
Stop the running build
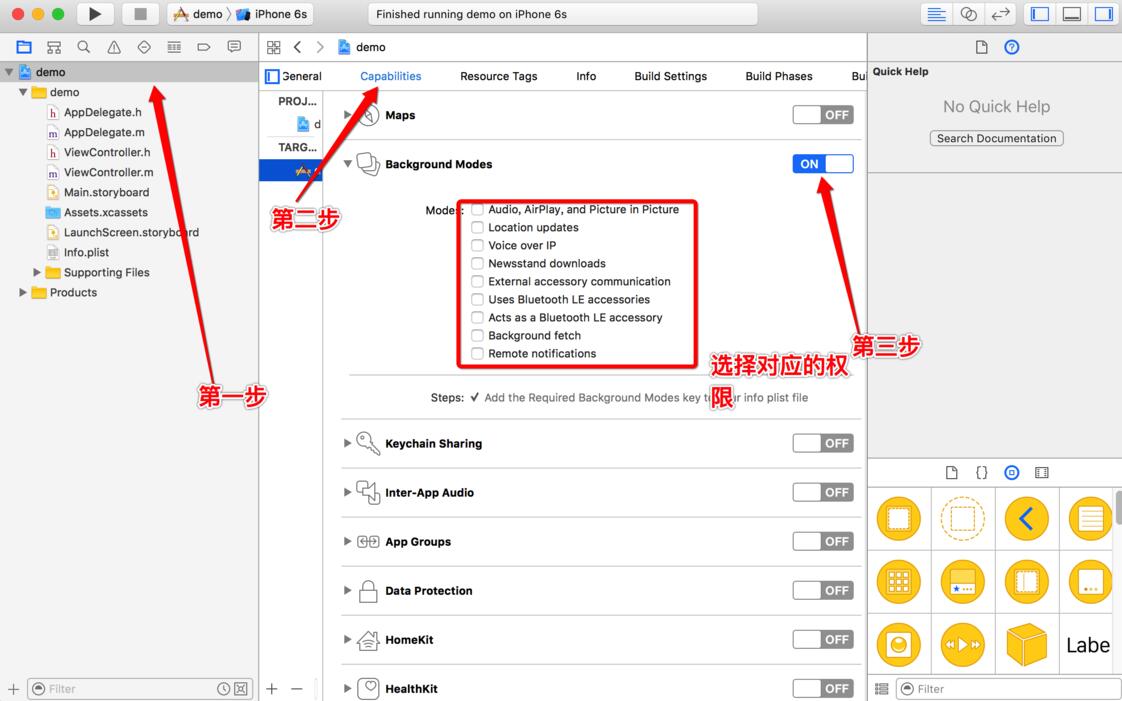click(x=140, y=14)
